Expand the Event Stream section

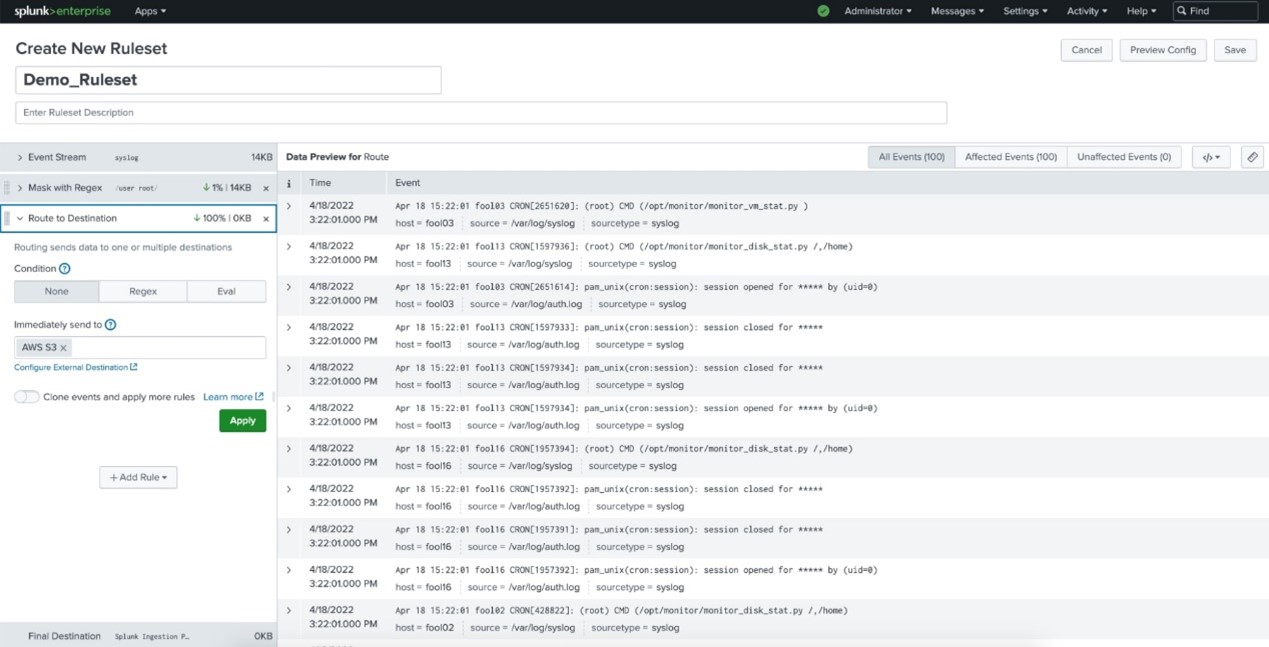pos(20,158)
